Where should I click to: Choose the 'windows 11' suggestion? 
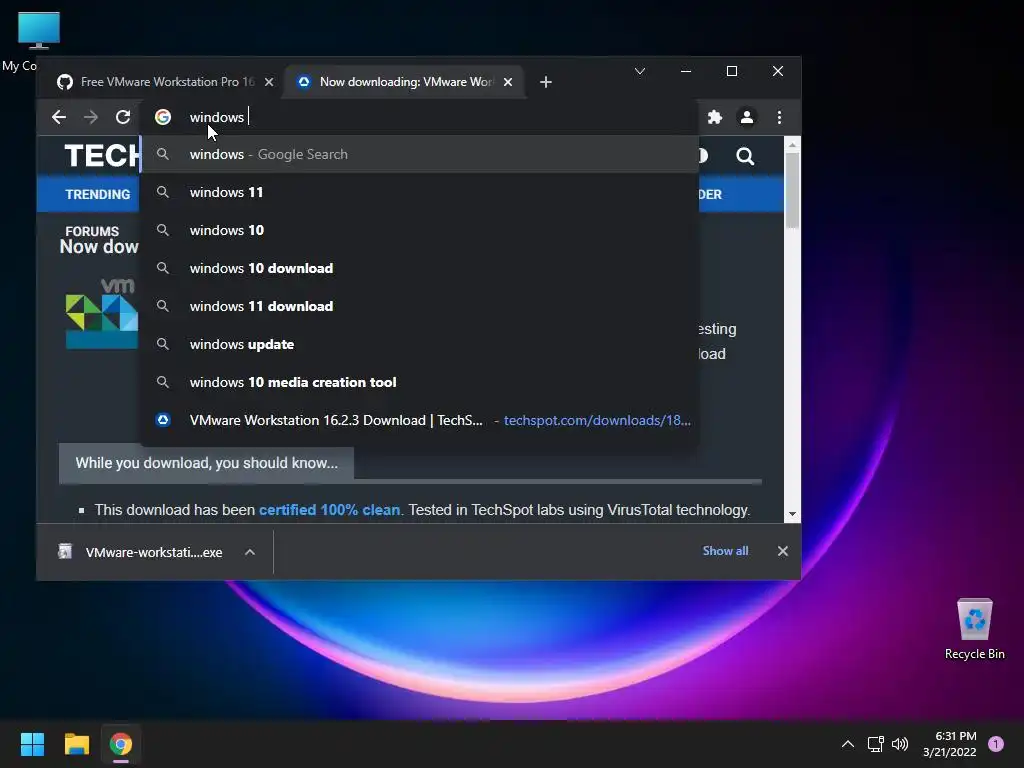coord(419,192)
